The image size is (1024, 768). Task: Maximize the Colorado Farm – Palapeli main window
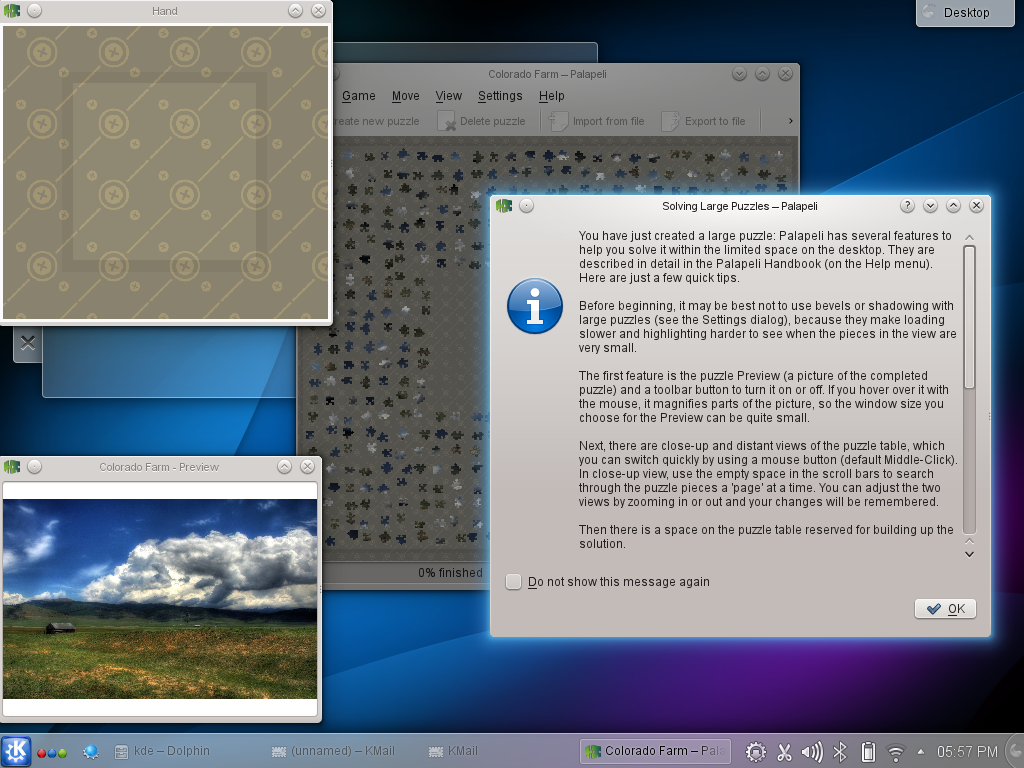(x=762, y=74)
